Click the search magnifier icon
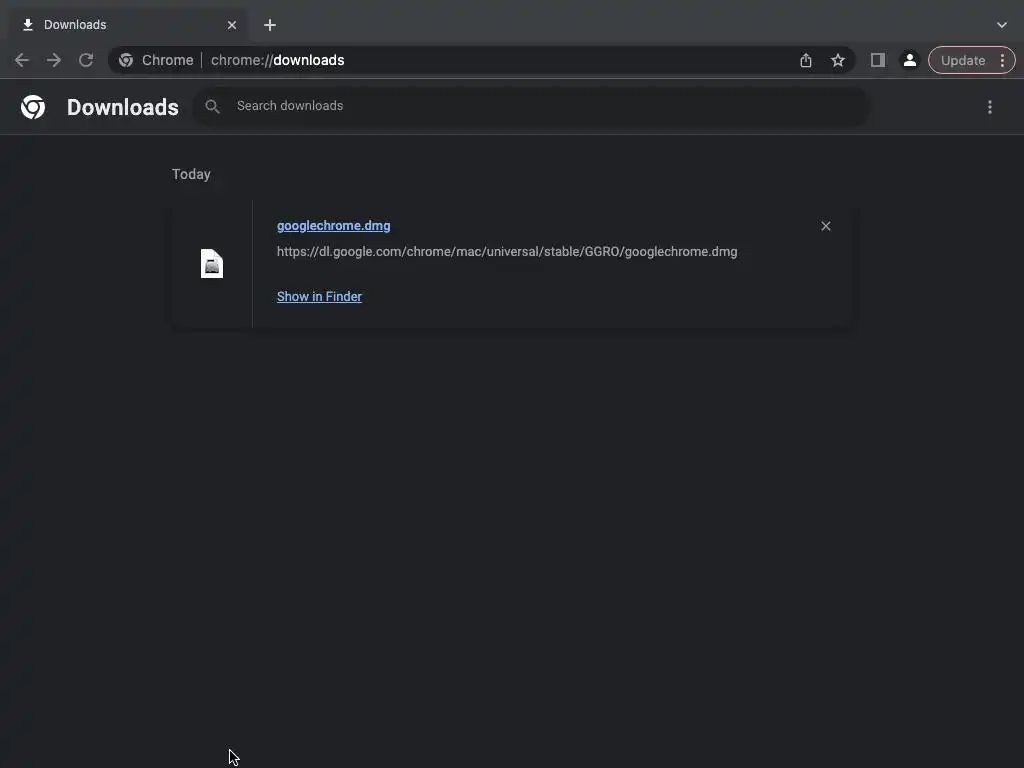Screen dimensions: 1024x768 (212, 106)
